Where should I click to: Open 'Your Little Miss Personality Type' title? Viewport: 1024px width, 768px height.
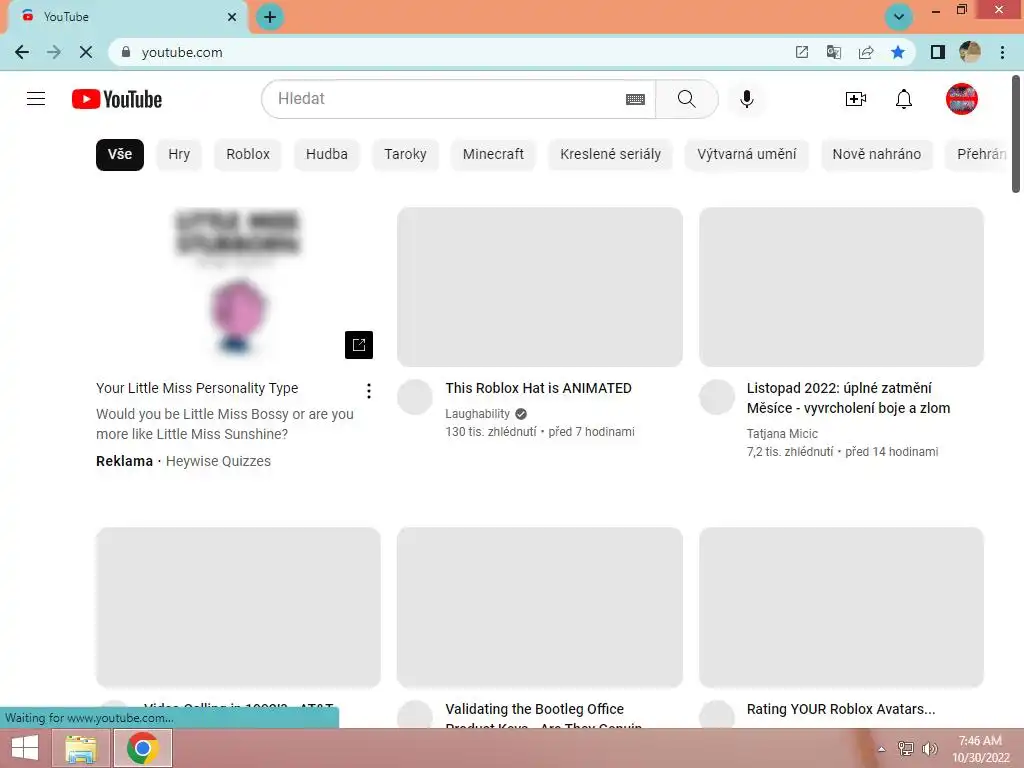[x=197, y=389]
